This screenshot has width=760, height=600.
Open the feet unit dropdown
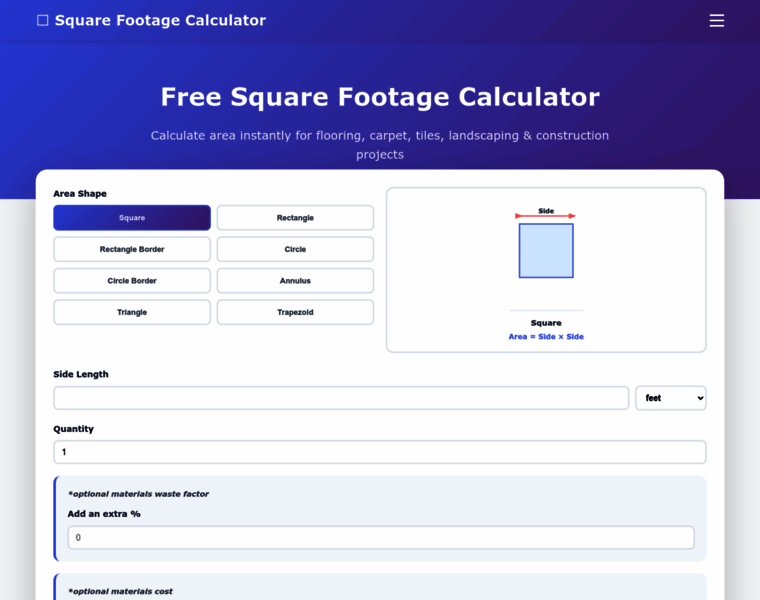click(670, 398)
